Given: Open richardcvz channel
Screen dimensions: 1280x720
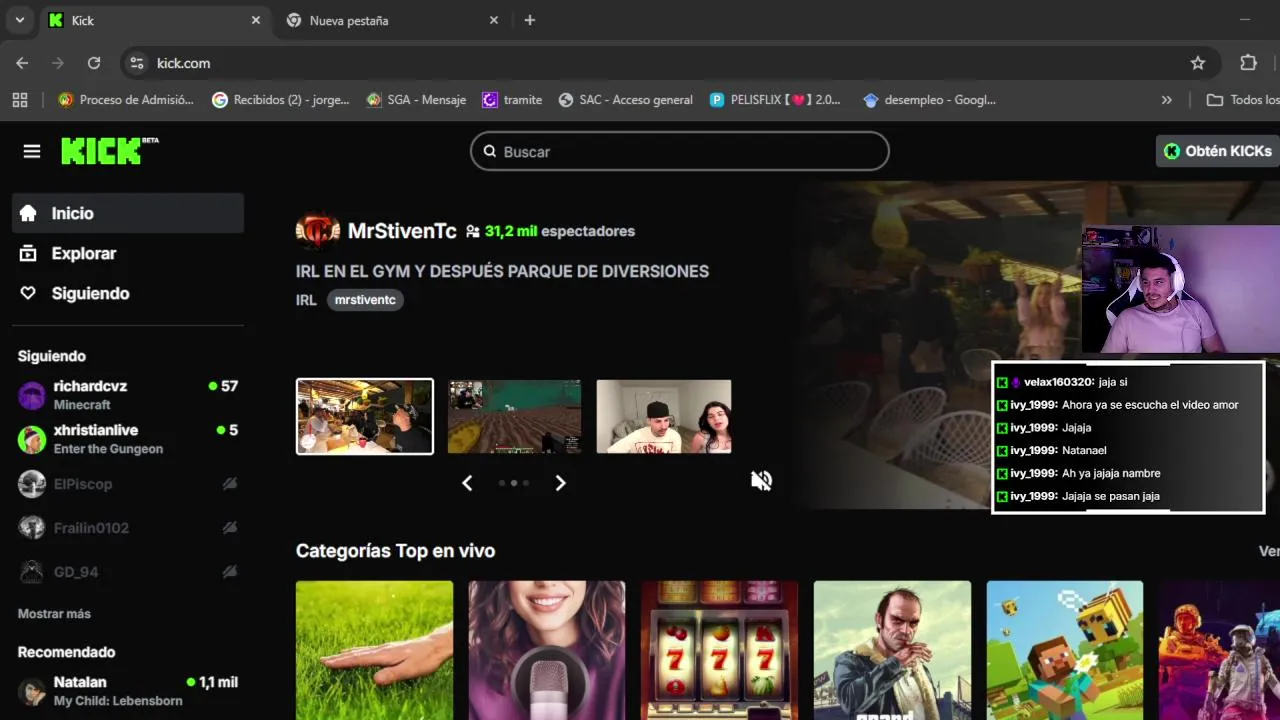Looking at the screenshot, I should pos(128,395).
